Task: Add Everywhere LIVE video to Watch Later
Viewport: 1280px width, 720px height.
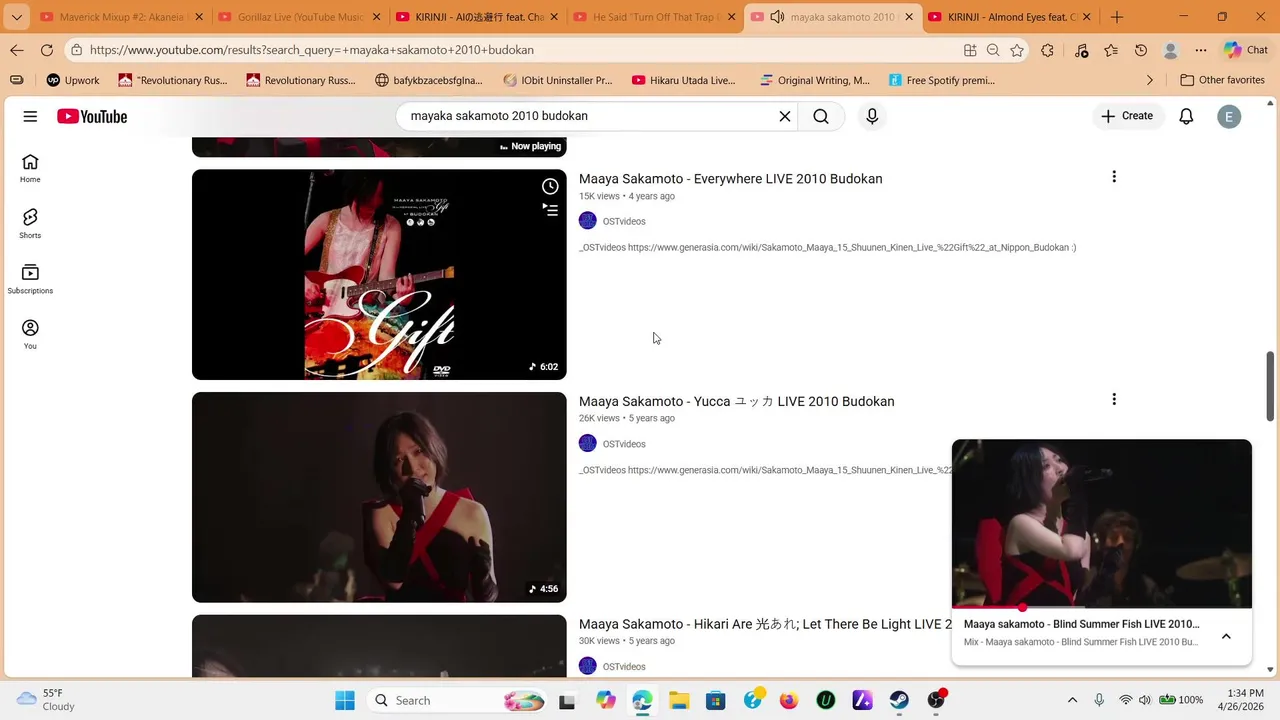Action: point(550,186)
